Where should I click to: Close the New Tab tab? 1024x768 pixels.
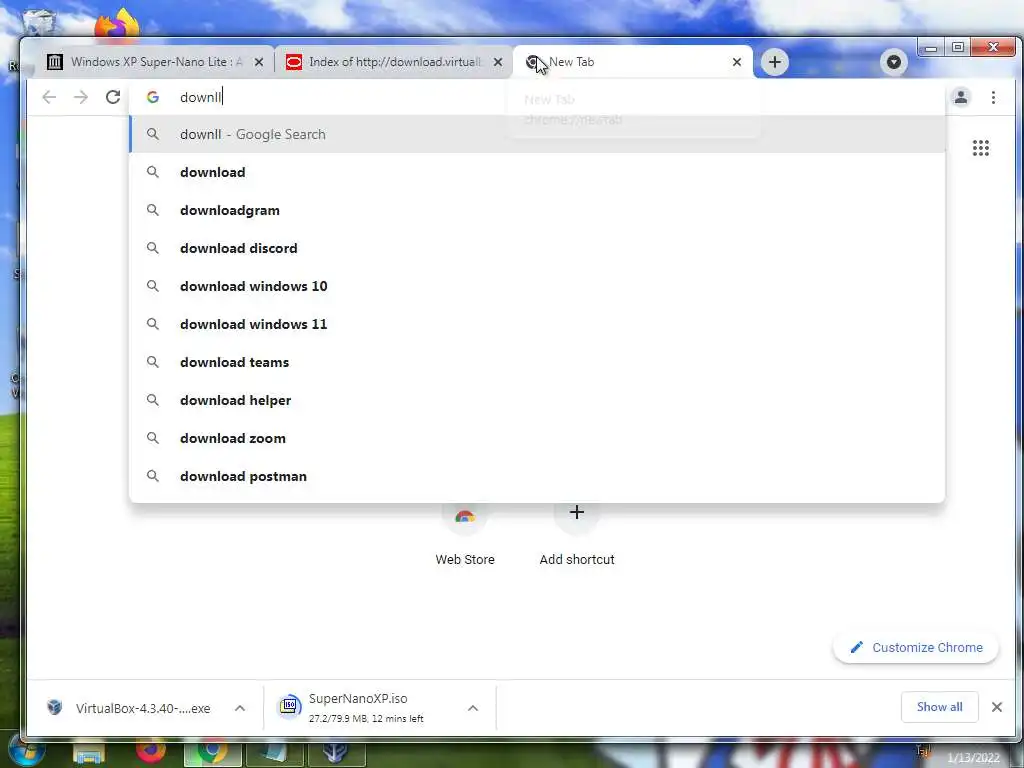point(737,62)
